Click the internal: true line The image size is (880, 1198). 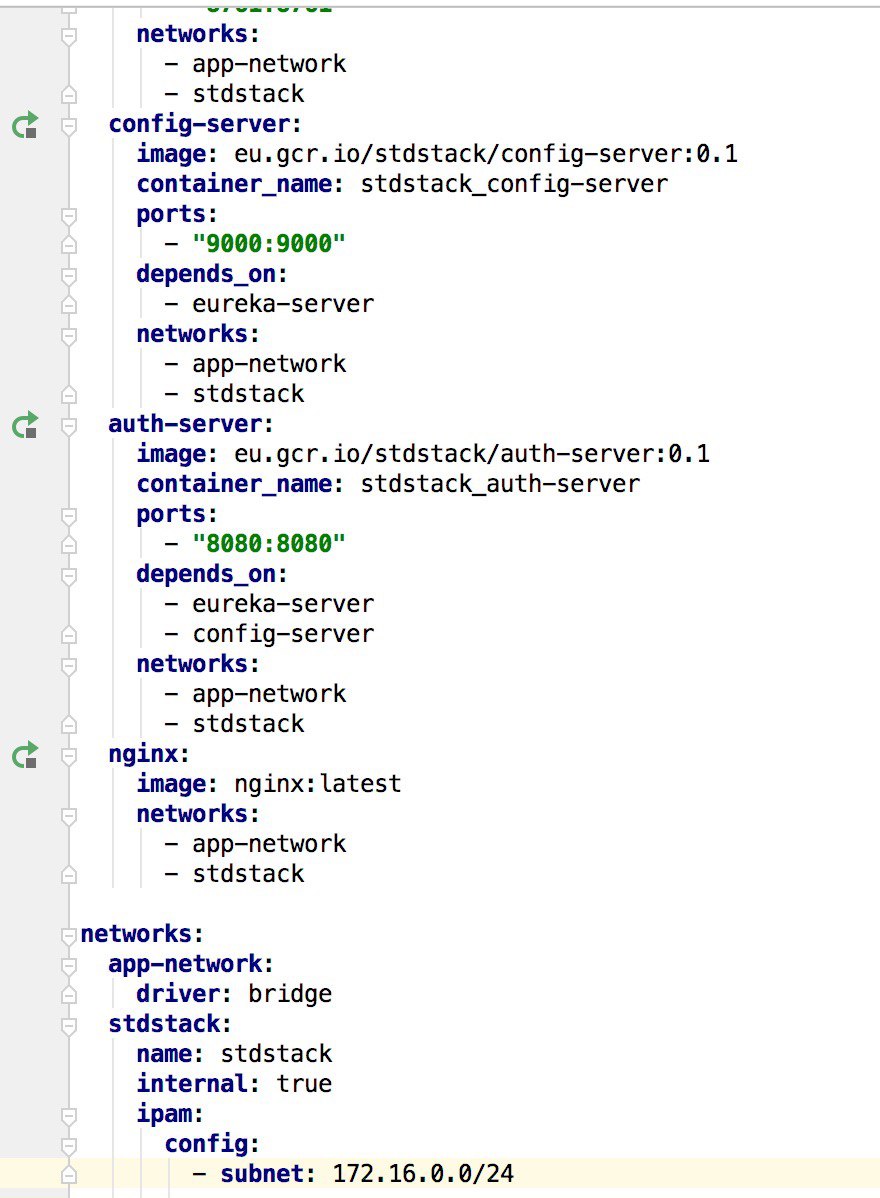coord(234,1084)
